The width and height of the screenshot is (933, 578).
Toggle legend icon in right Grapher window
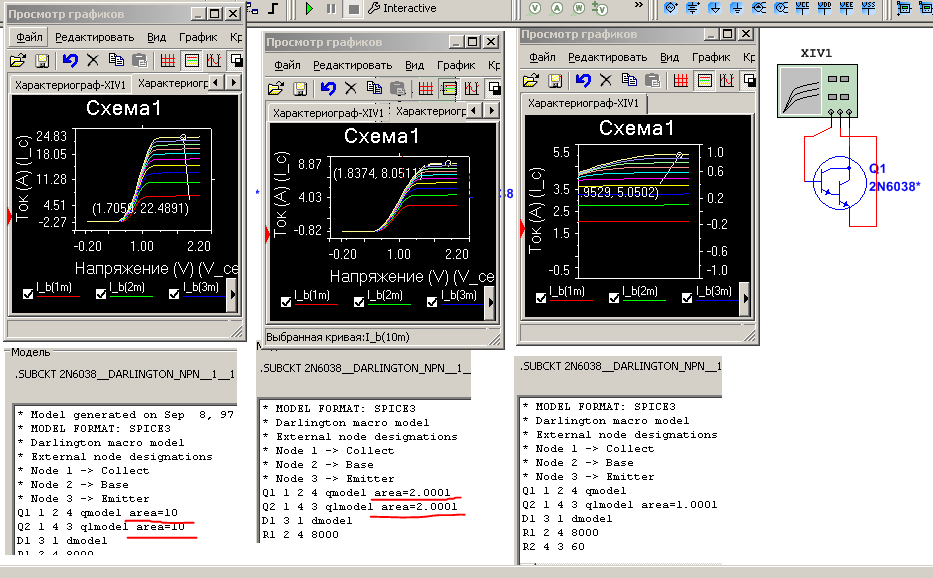pos(704,80)
